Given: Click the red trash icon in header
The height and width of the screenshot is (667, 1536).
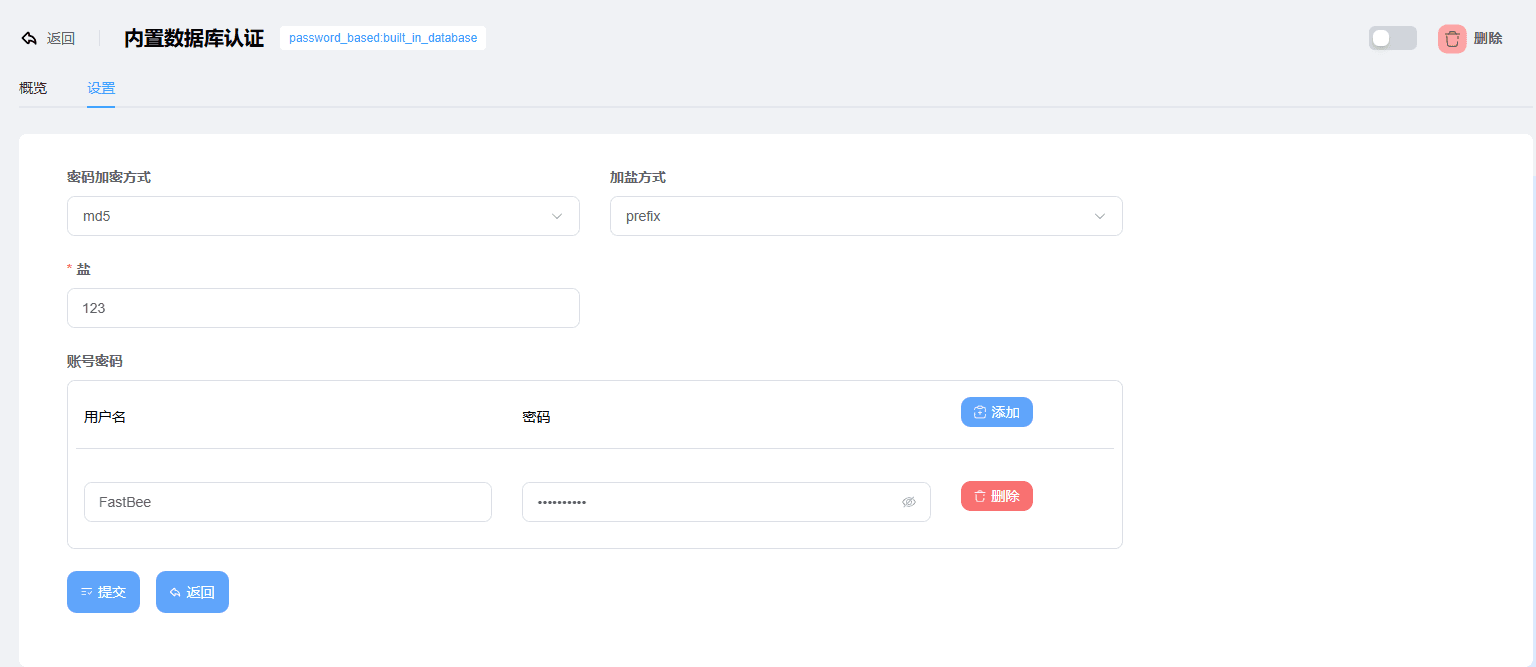Looking at the screenshot, I should [x=1452, y=38].
